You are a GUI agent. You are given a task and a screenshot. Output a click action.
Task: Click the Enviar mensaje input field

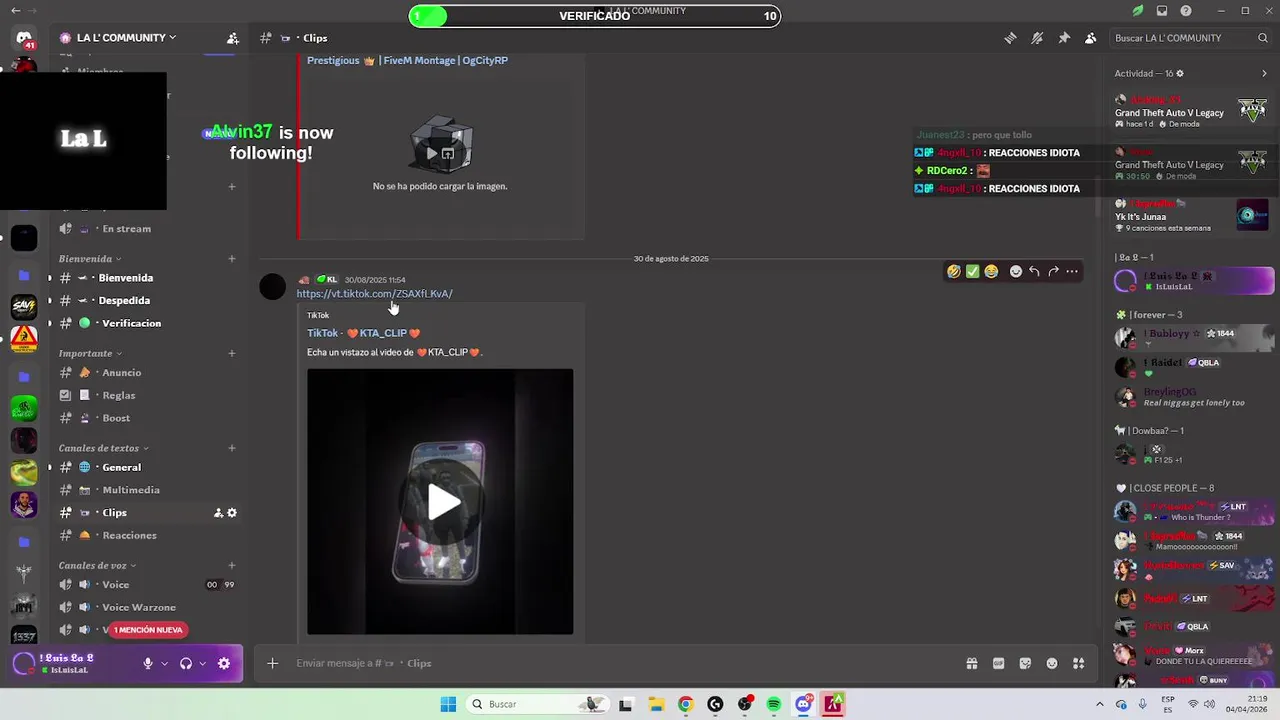click(620, 663)
